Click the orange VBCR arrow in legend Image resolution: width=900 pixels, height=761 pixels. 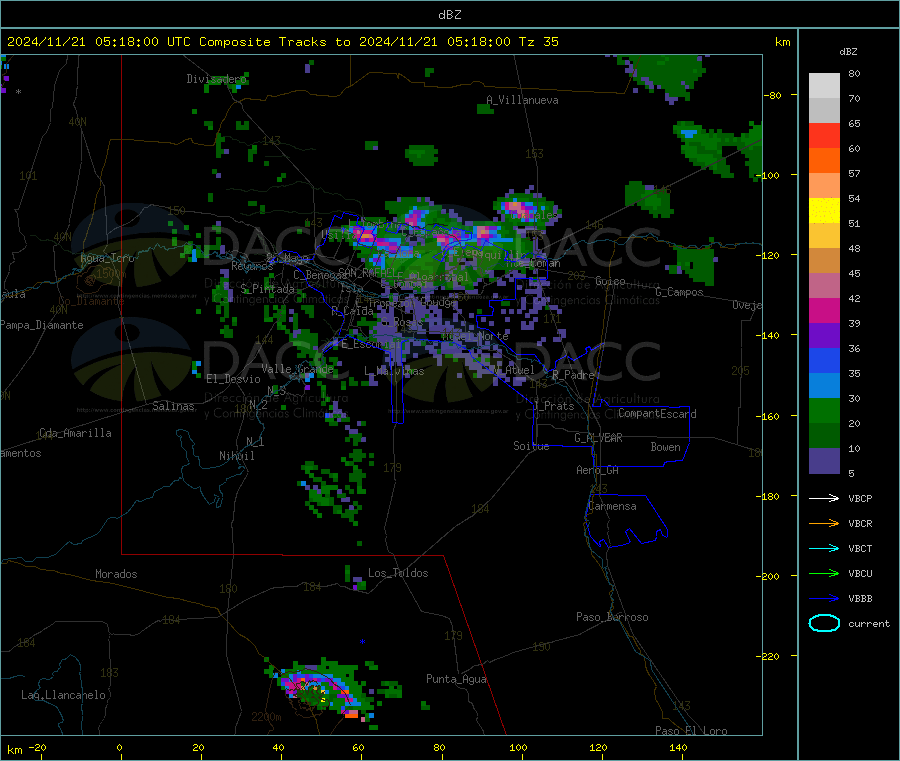click(x=824, y=523)
